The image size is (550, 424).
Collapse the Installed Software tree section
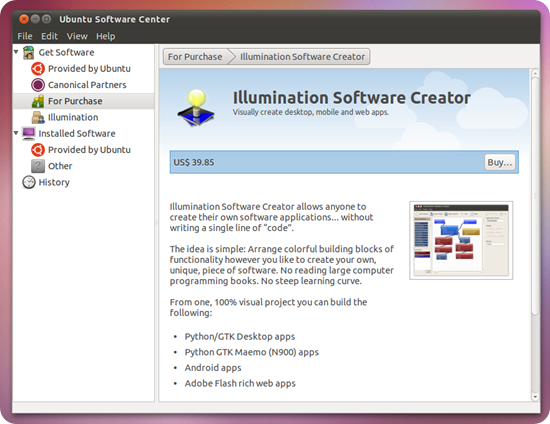pyautogui.click(x=16, y=133)
